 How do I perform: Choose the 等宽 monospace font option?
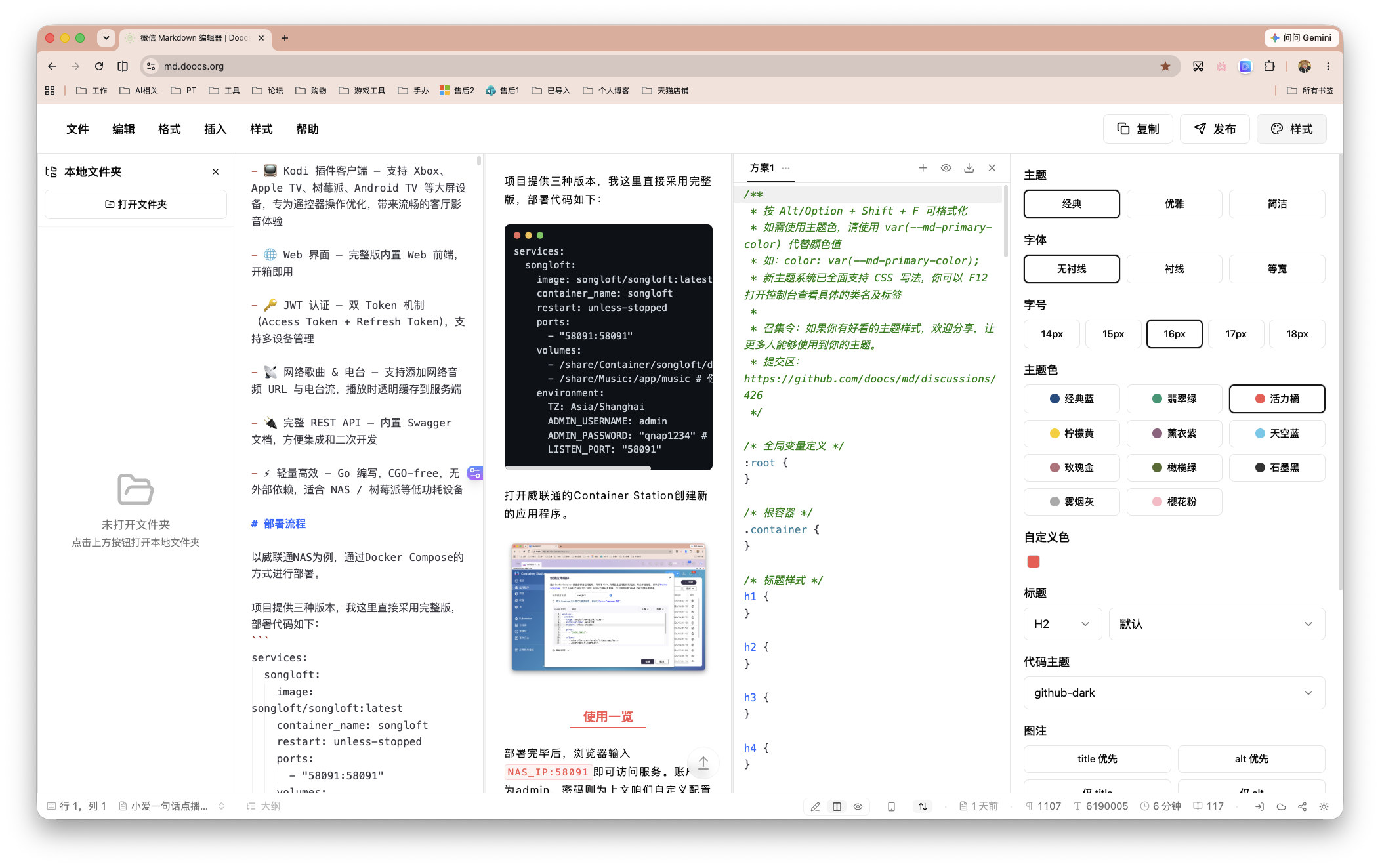tap(1277, 269)
